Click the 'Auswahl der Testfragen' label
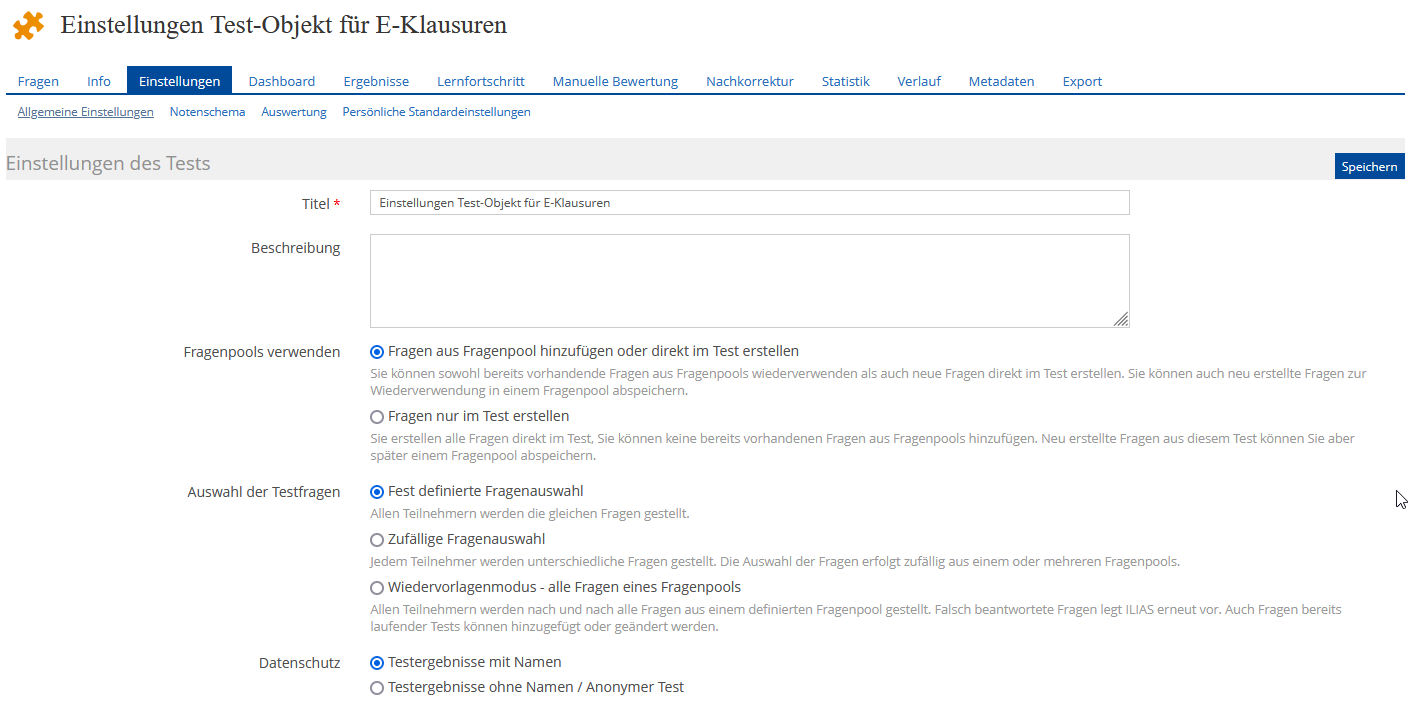The image size is (1418, 706). point(264,492)
